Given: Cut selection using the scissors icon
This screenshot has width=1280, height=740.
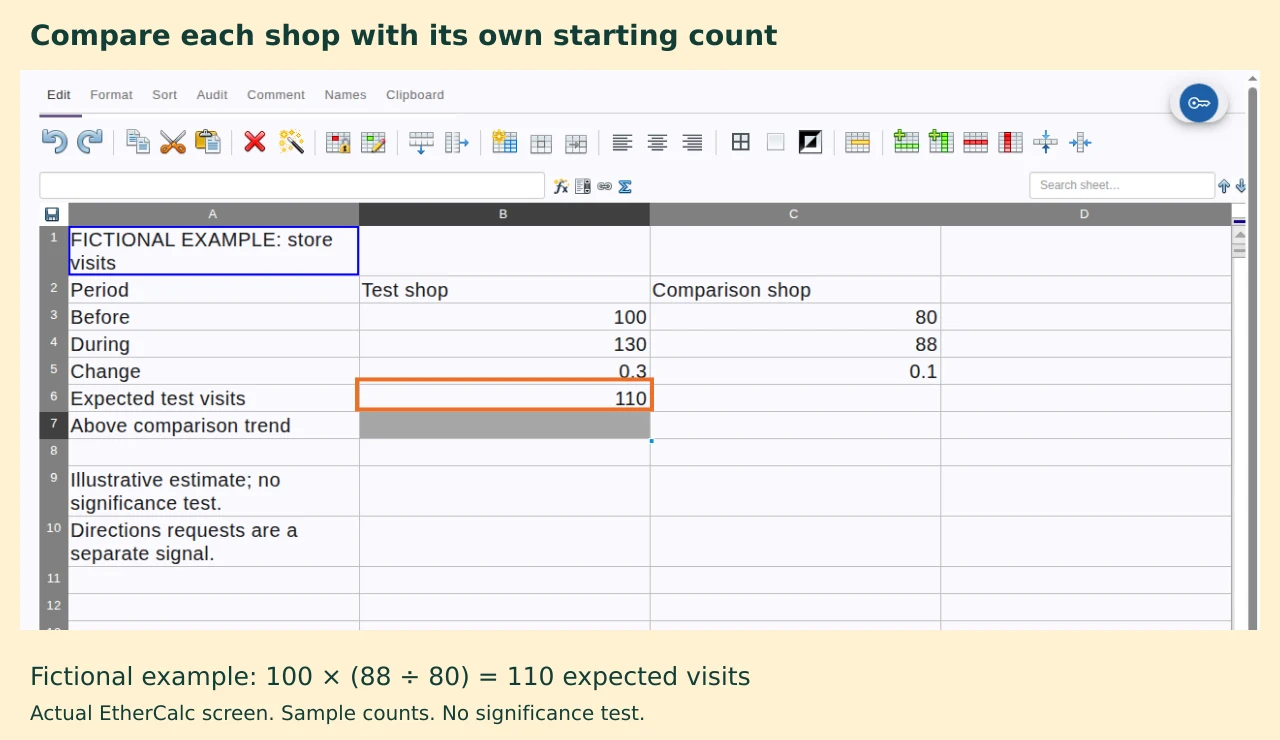Looking at the screenshot, I should point(173,142).
